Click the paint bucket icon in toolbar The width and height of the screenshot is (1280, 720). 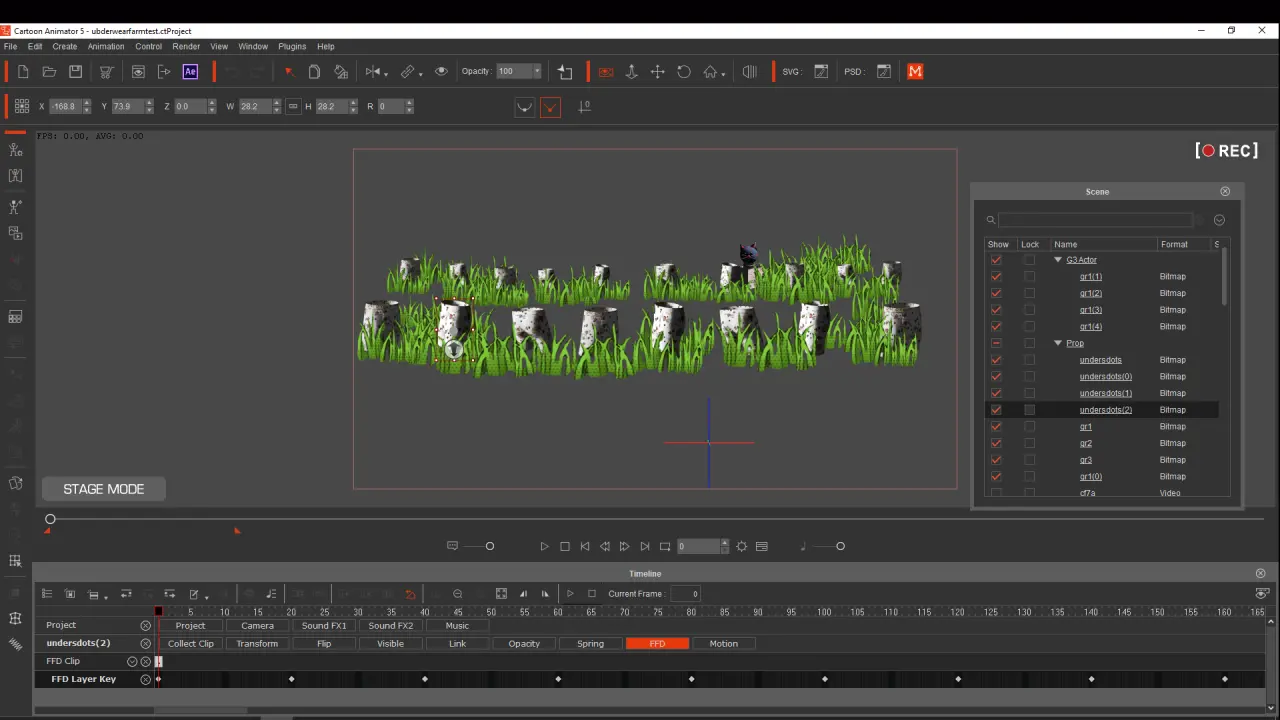pos(341,72)
